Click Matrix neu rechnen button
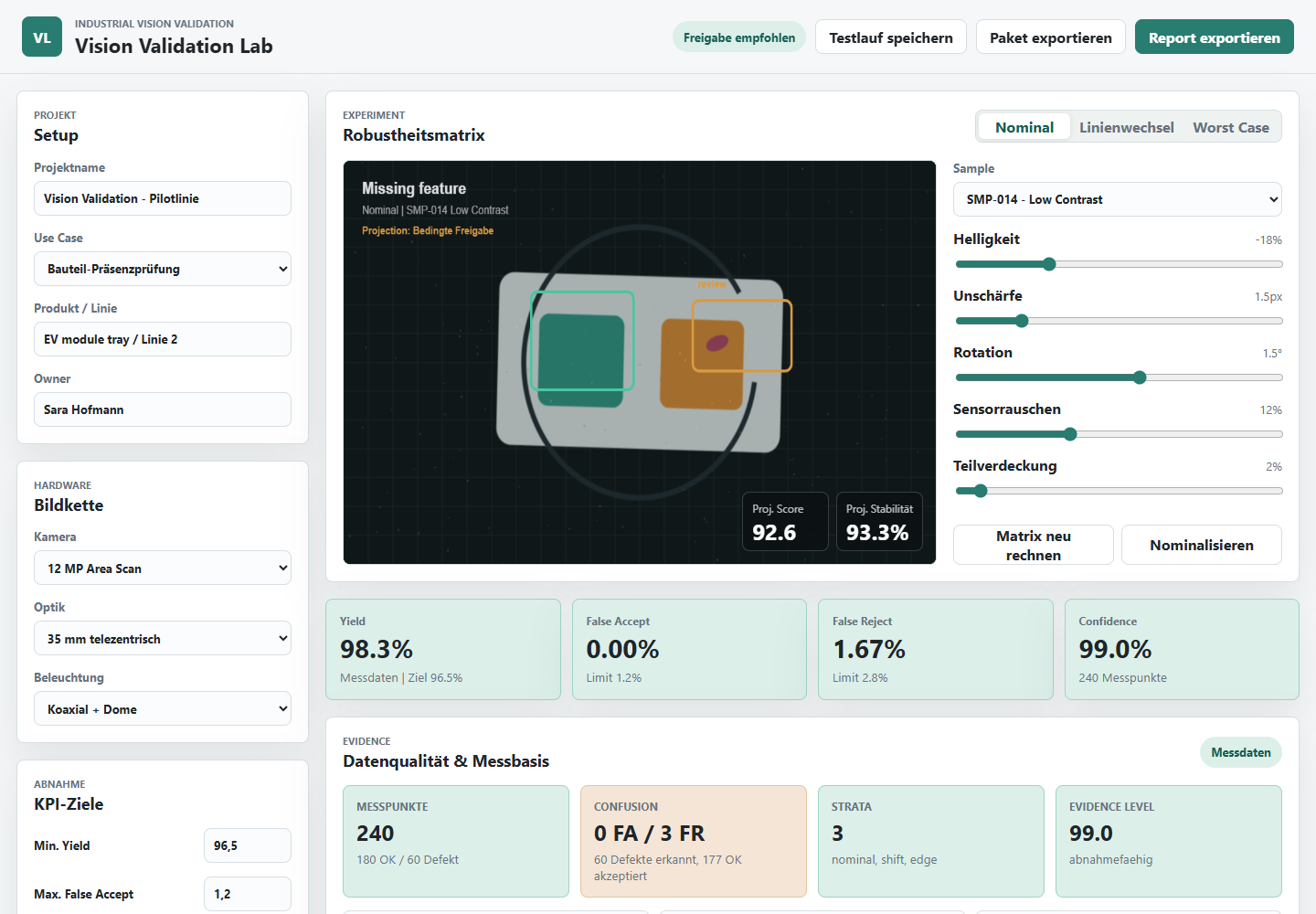The width and height of the screenshot is (1316, 914). coord(1034,545)
